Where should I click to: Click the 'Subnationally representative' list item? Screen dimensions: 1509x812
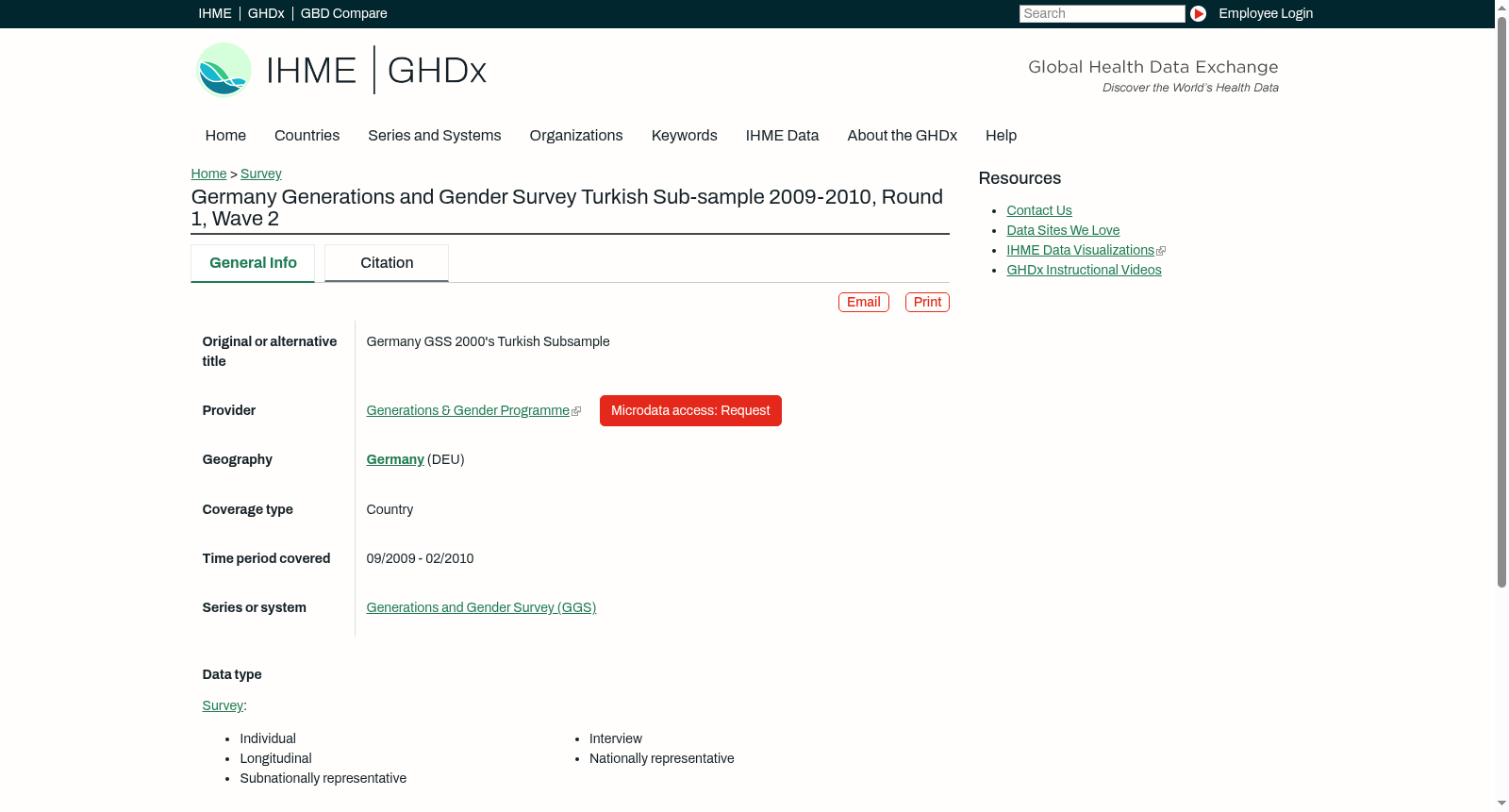323,778
